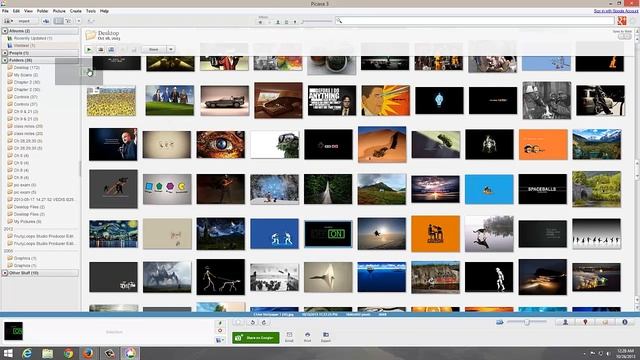Open the View menu
Image resolution: width=640 pixels, height=360 pixels.
click(x=28, y=11)
